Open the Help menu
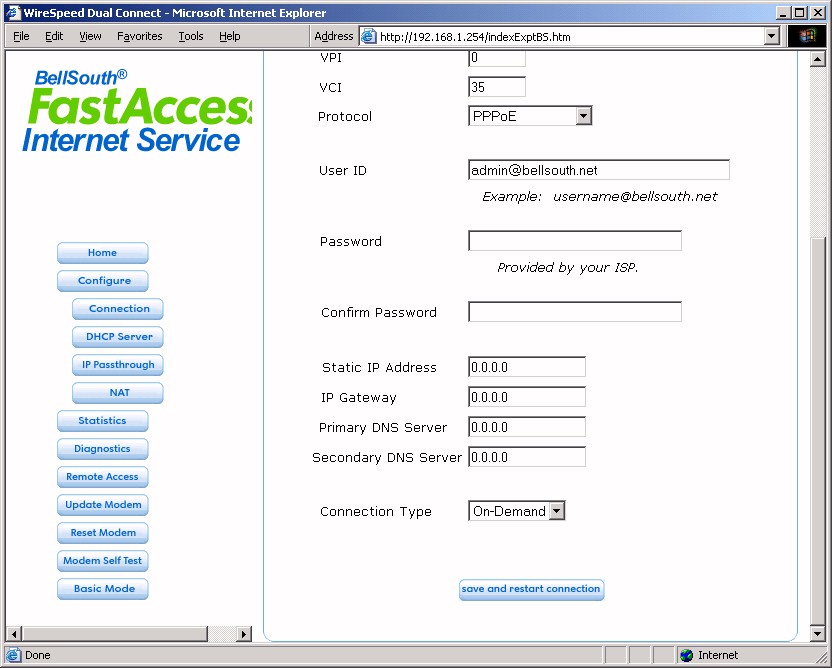The image size is (832, 668). click(229, 36)
